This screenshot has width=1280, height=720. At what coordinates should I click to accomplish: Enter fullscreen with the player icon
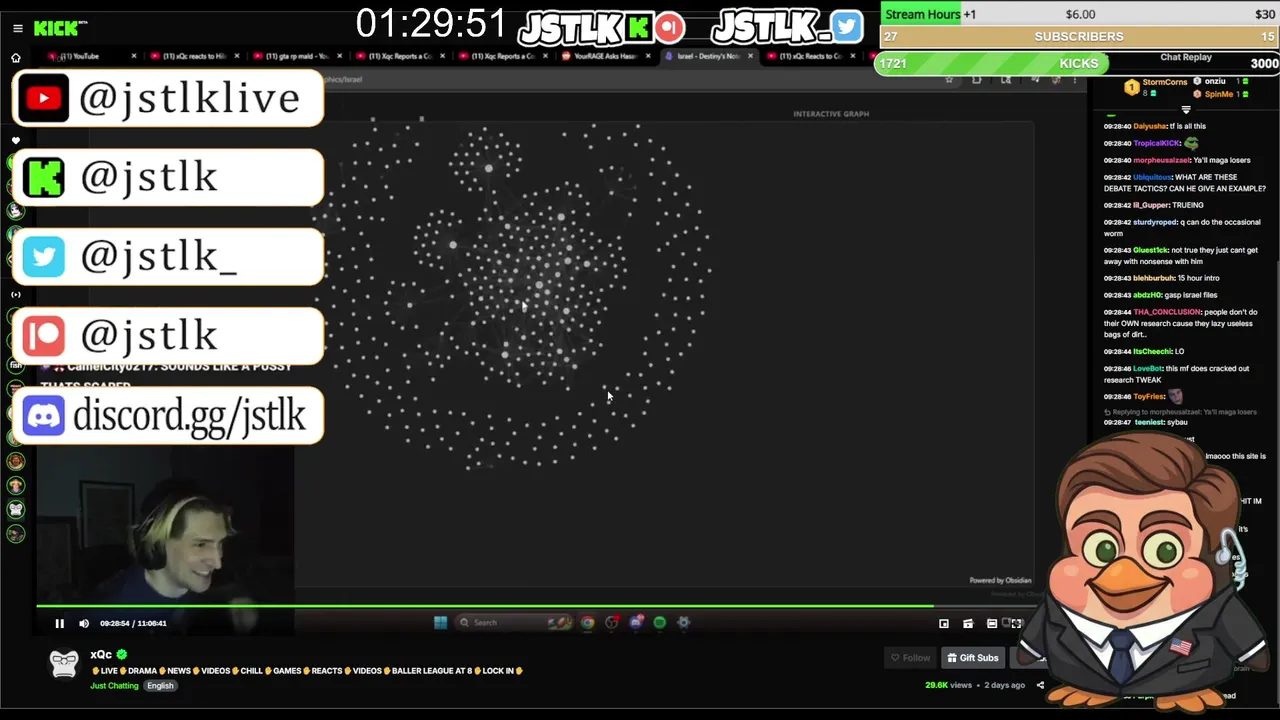coord(1016,623)
